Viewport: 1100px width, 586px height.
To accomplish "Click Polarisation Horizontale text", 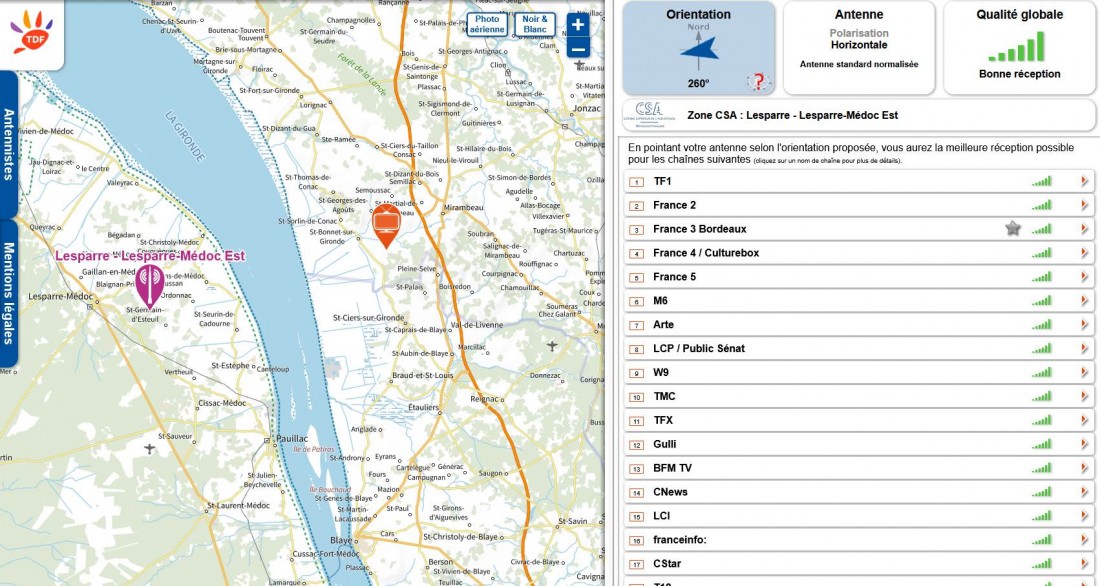I will [859, 39].
